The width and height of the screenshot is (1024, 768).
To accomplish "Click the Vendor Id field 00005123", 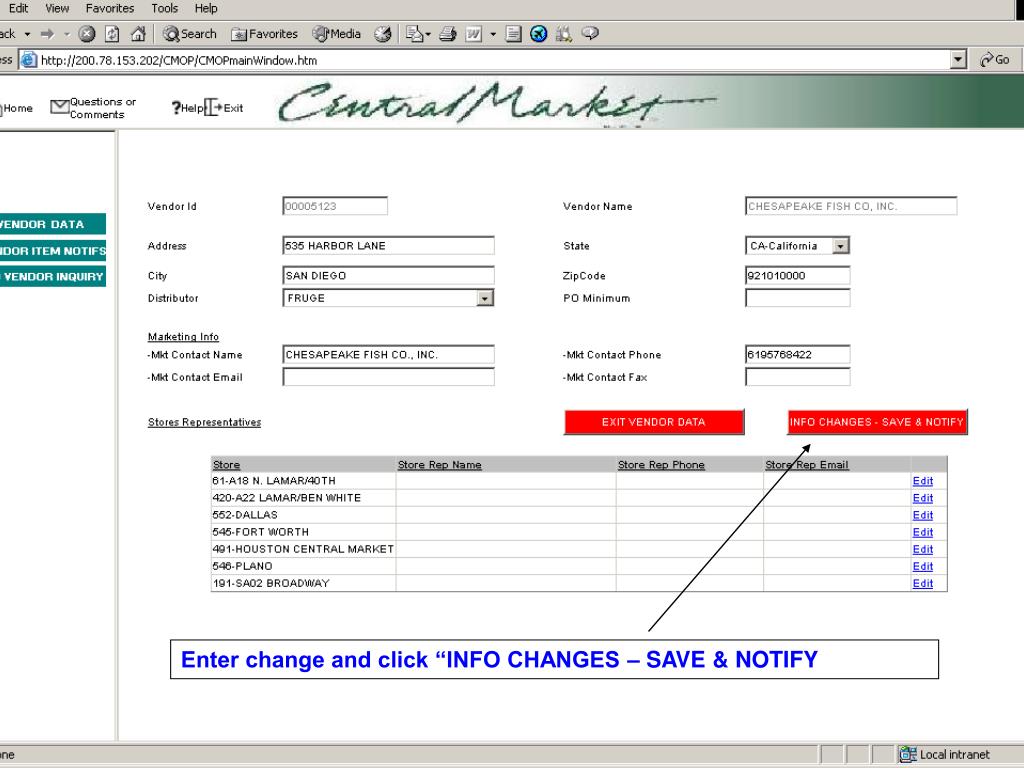I will tap(335, 206).
